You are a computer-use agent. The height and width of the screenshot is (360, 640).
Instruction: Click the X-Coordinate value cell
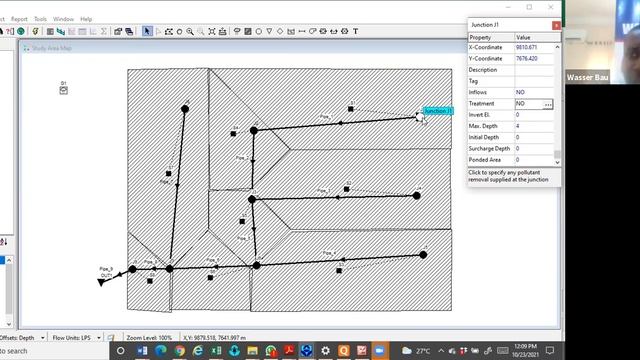pos(534,47)
